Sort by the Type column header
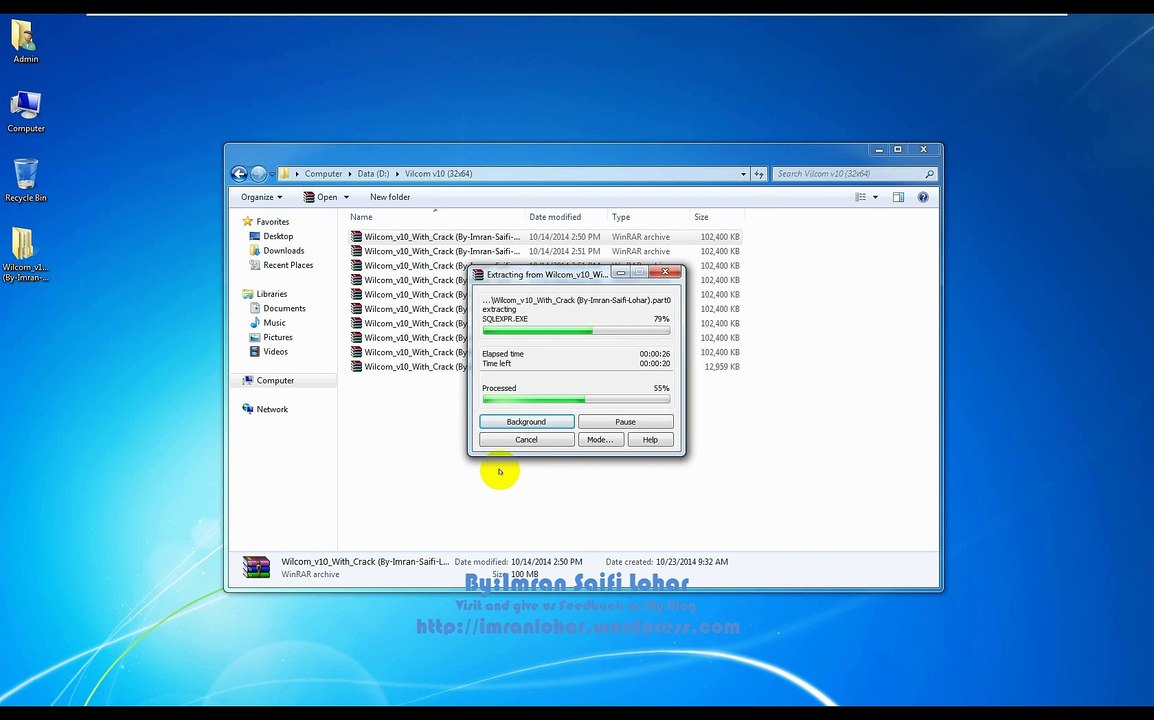 coord(648,217)
